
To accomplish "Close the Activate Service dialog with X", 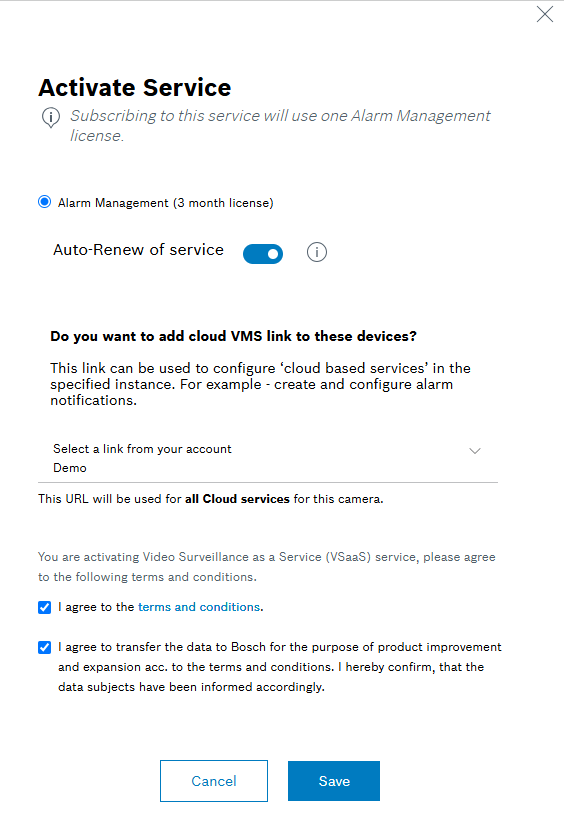I will pos(544,14).
